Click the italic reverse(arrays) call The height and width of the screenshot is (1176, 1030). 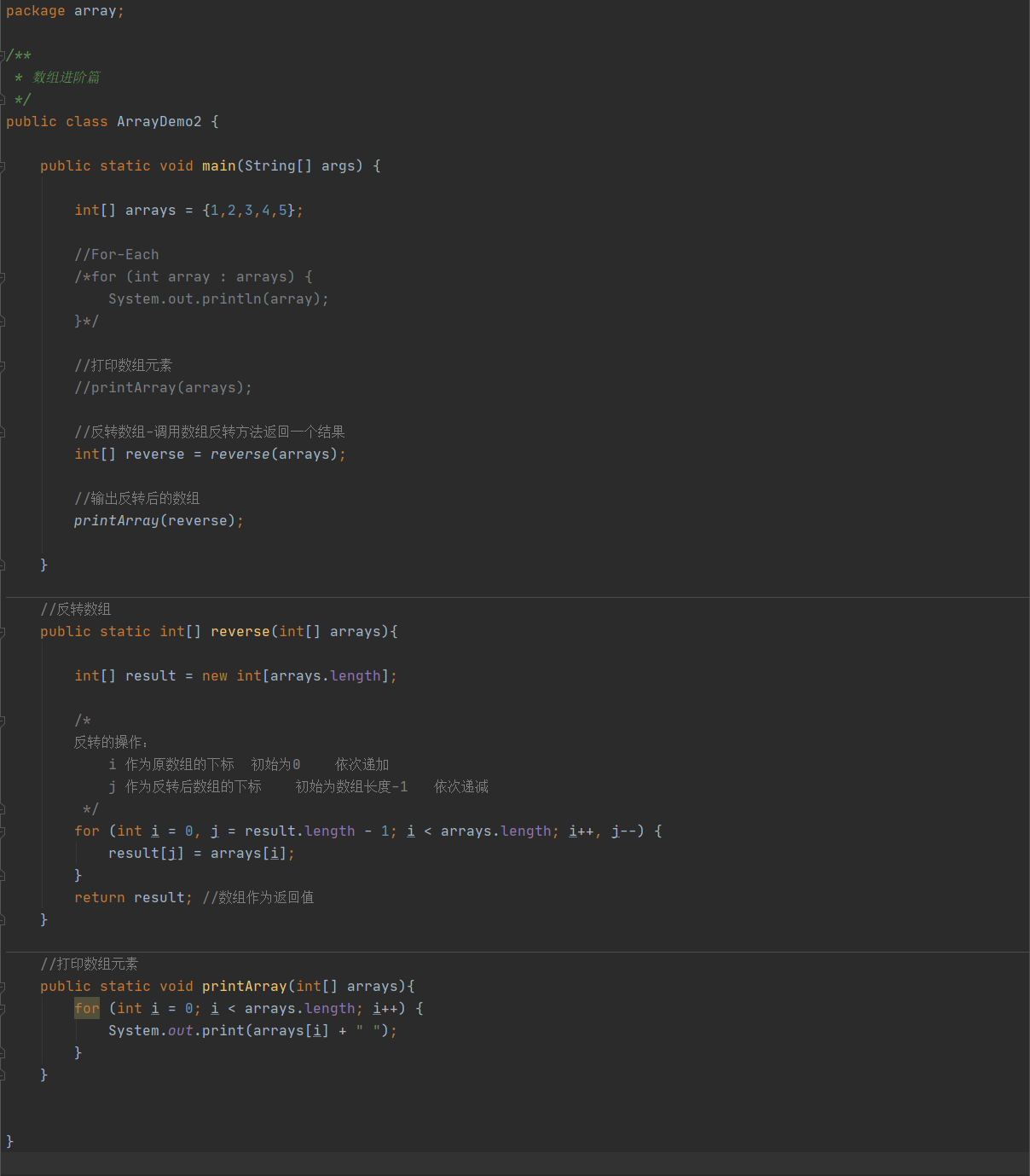(x=275, y=455)
